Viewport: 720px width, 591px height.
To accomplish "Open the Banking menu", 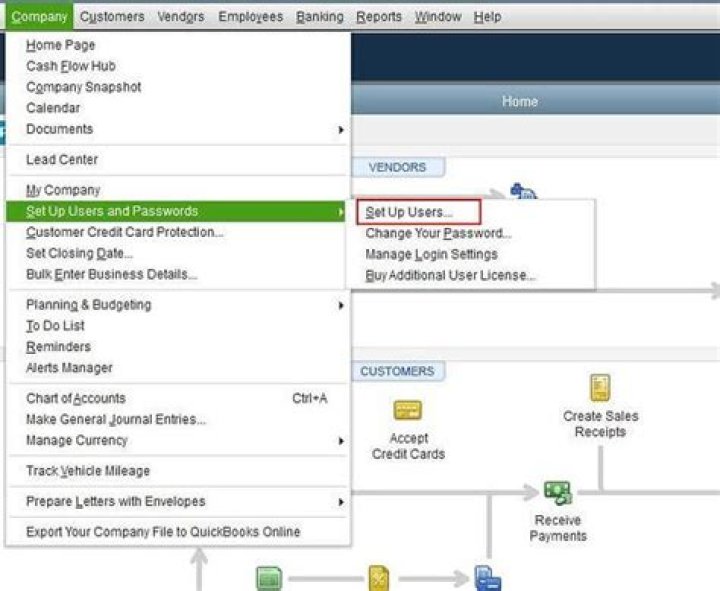I will click(320, 17).
